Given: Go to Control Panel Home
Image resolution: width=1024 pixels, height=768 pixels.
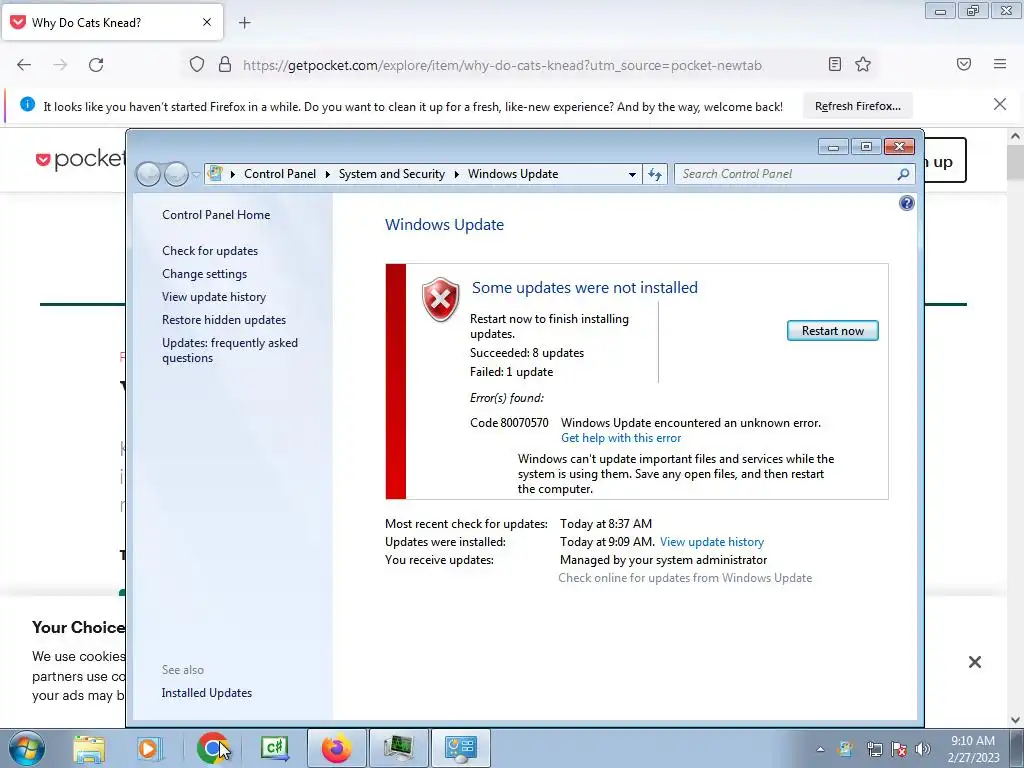Looking at the screenshot, I should point(216,215).
